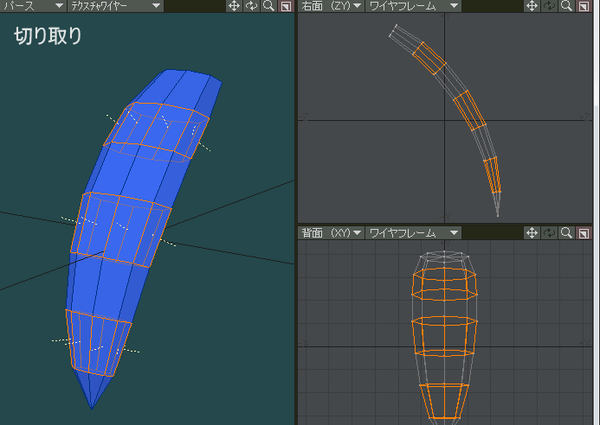The height and width of the screenshot is (425, 600).
Task: Click pan icon in perspective viewport header
Action: tap(234, 6)
